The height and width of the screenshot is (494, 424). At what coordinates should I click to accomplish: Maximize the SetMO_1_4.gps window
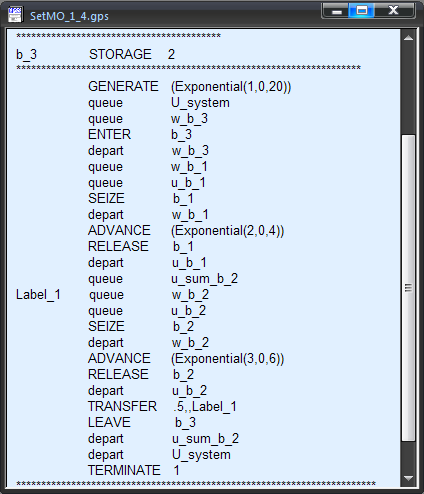tap(362, 11)
